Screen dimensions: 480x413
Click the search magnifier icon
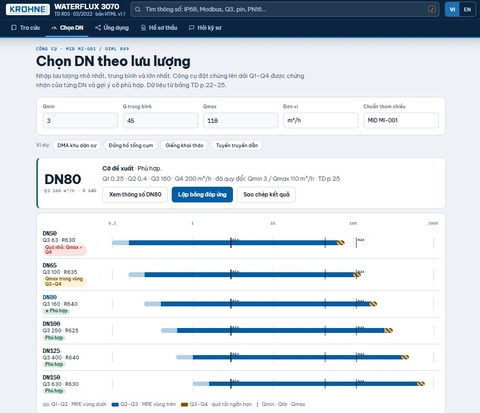137,9
